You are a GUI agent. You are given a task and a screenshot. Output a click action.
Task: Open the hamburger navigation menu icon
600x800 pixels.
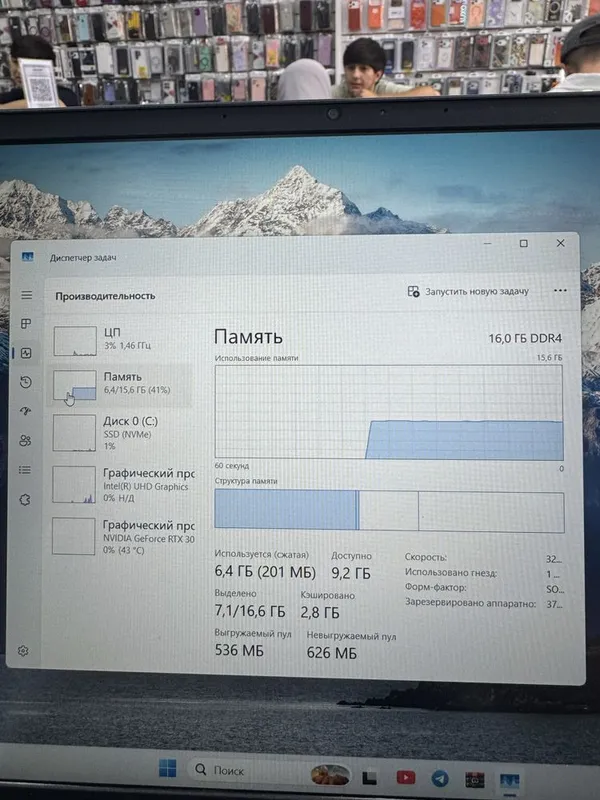[x=27, y=295]
